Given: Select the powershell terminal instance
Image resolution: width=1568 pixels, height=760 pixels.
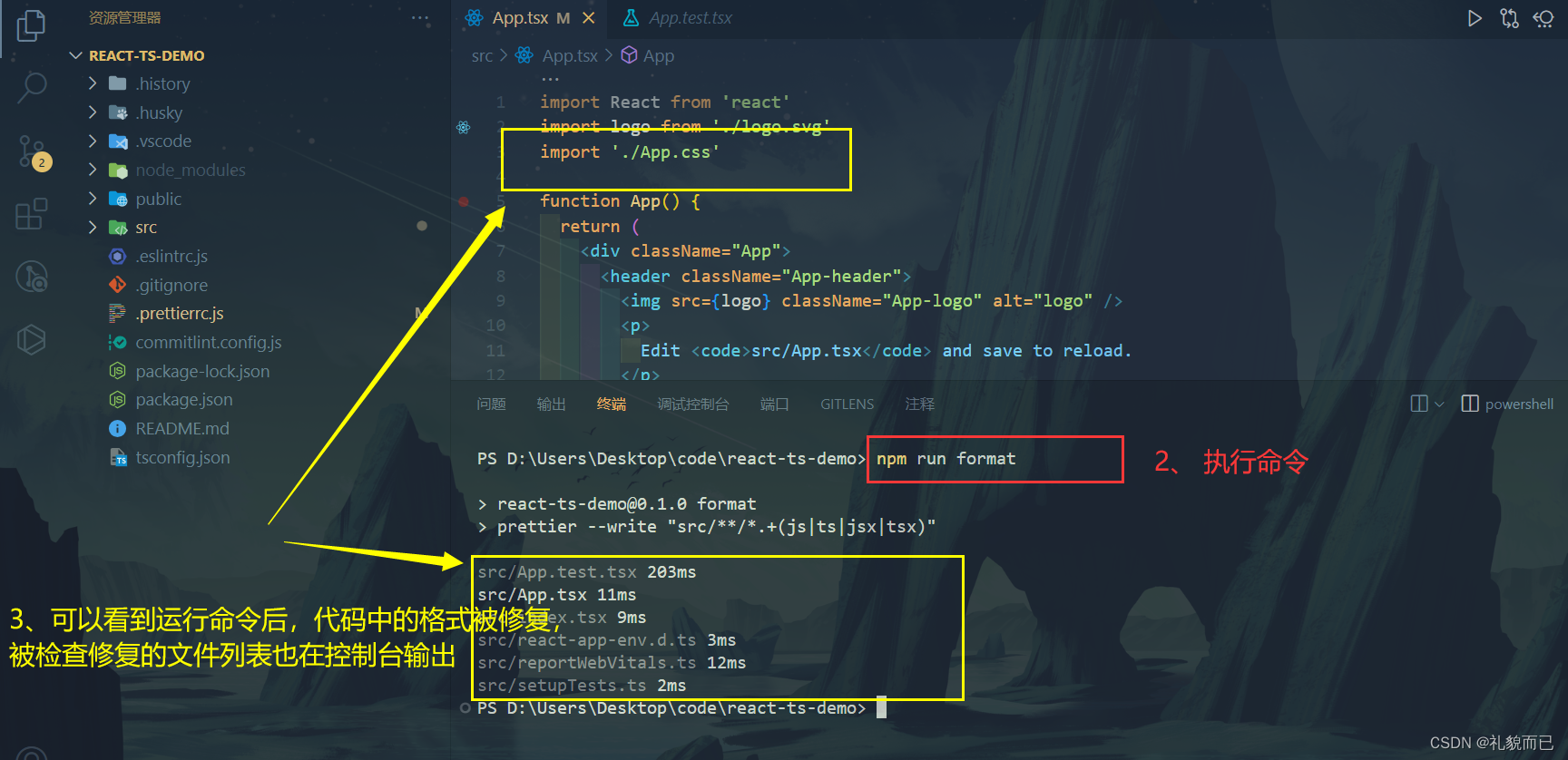Looking at the screenshot, I should click(1508, 404).
